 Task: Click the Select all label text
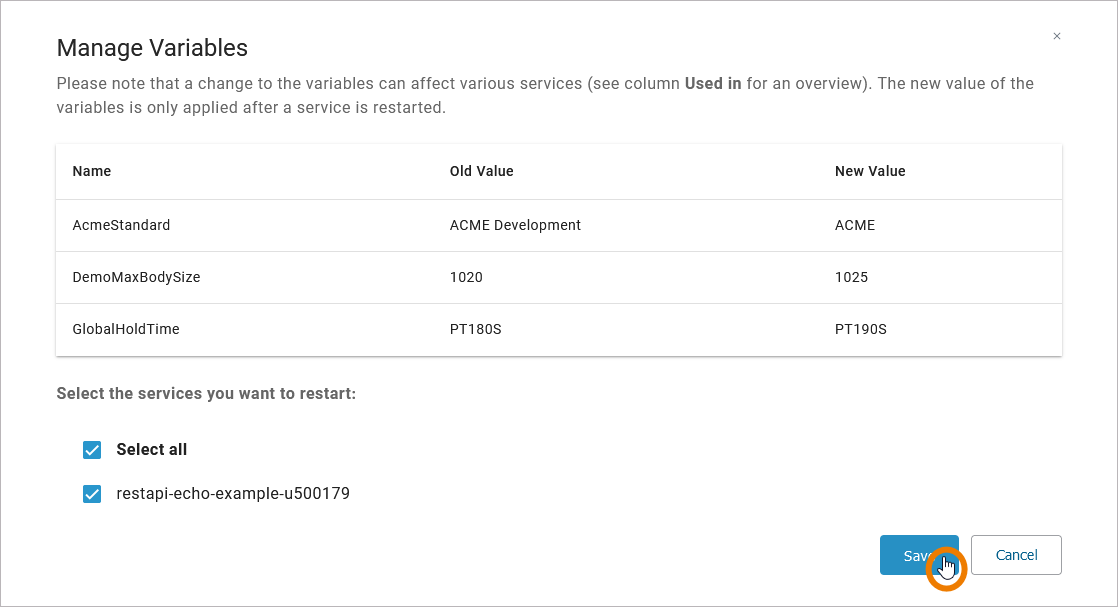[151, 450]
